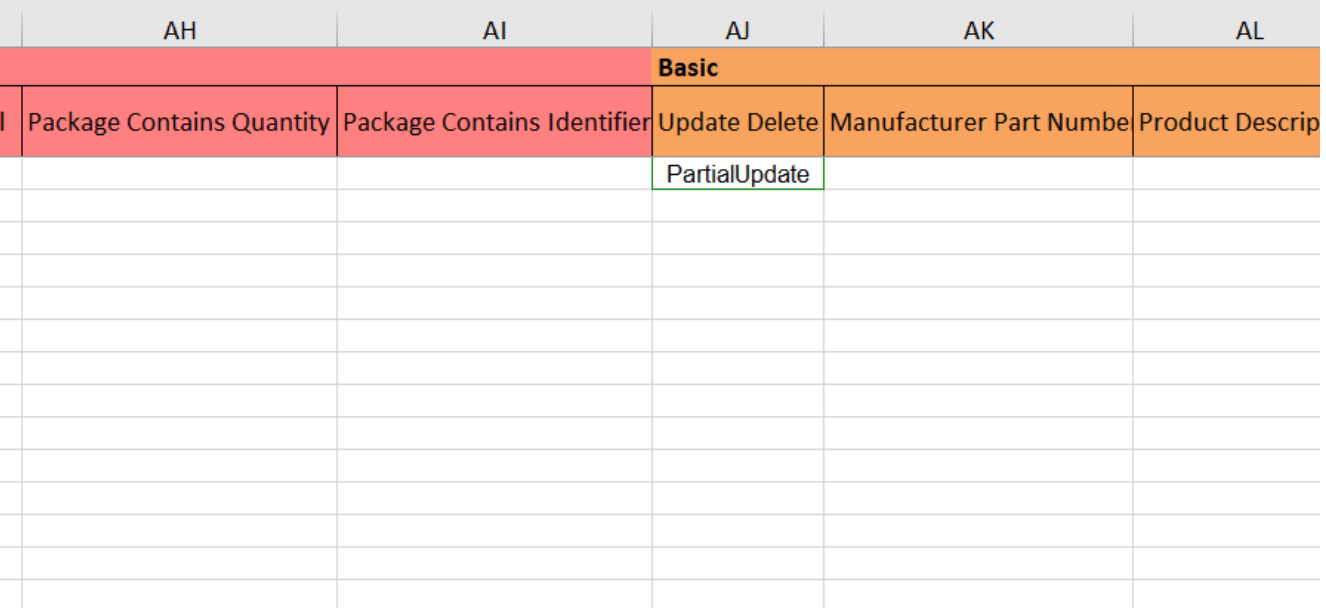The image size is (1326, 608).
Task: Select the cell containing PartialUpdate
Action: pyautogui.click(x=737, y=174)
